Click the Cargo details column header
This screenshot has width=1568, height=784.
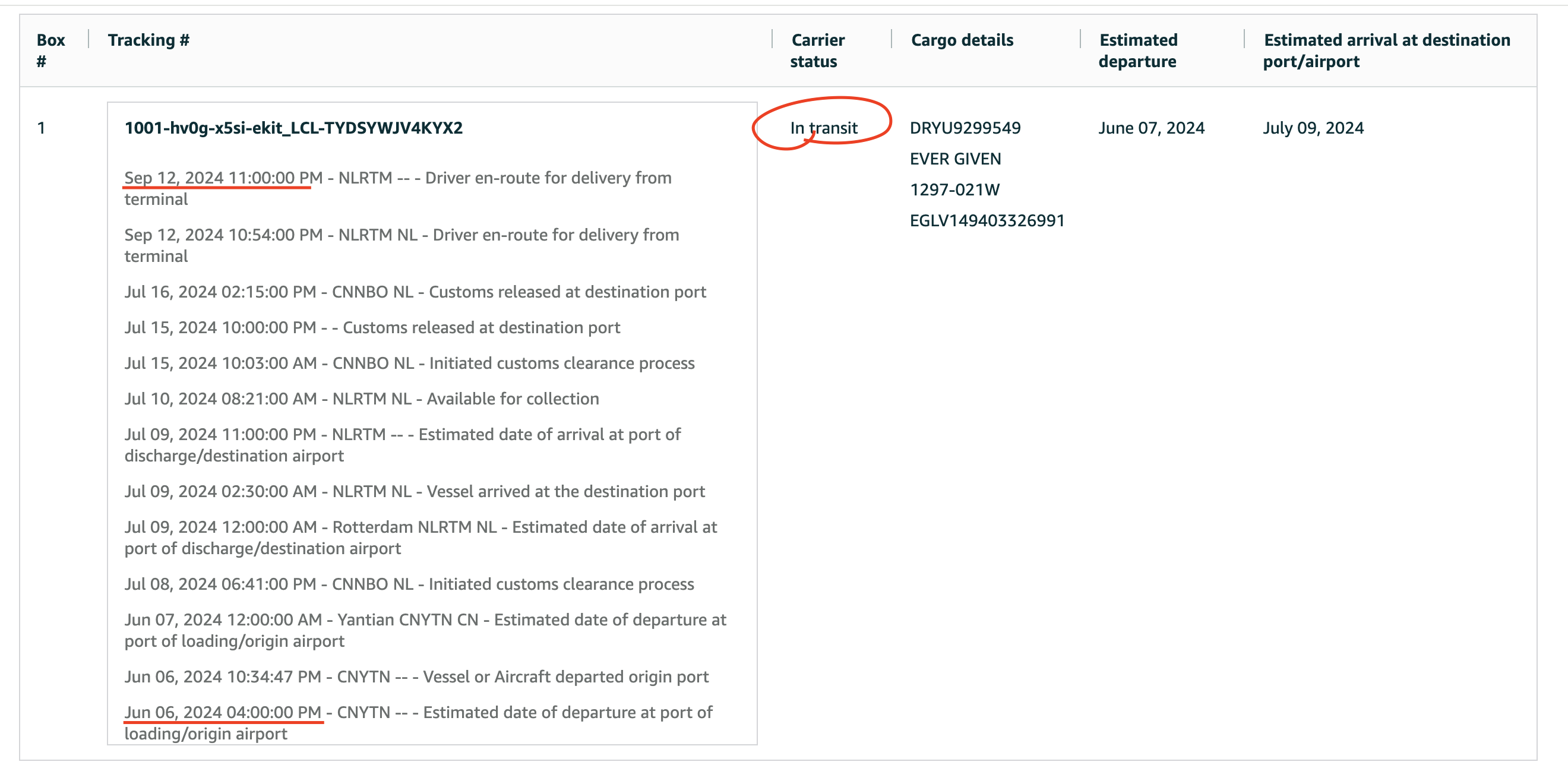click(x=962, y=40)
